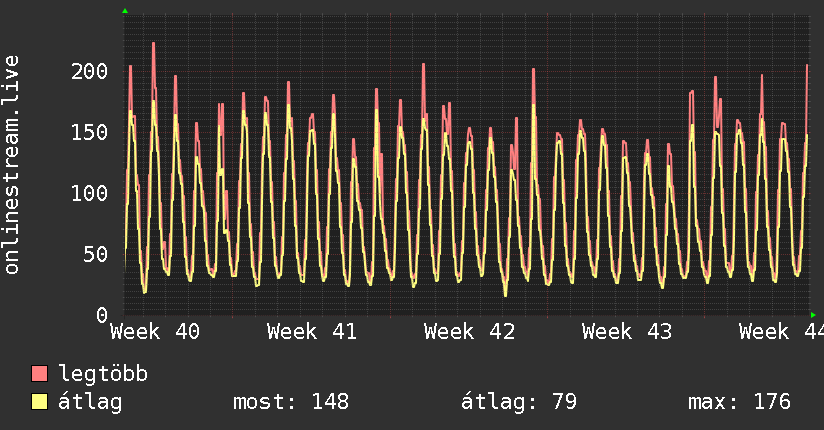The width and height of the screenshot is (824, 430).
Task: Click the 'max: 176' statistic
Action: [x=739, y=402]
